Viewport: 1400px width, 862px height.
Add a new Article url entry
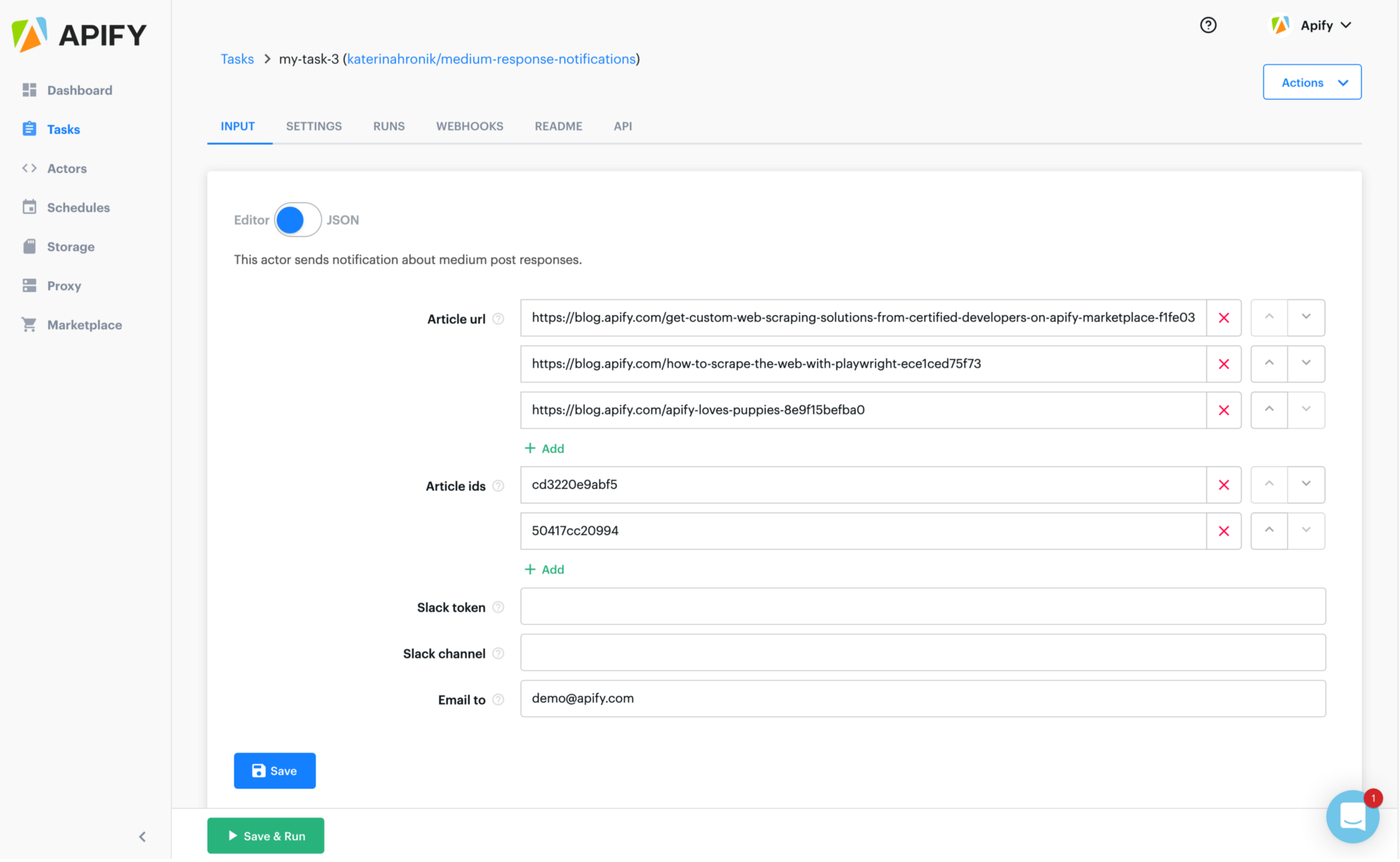(545, 449)
